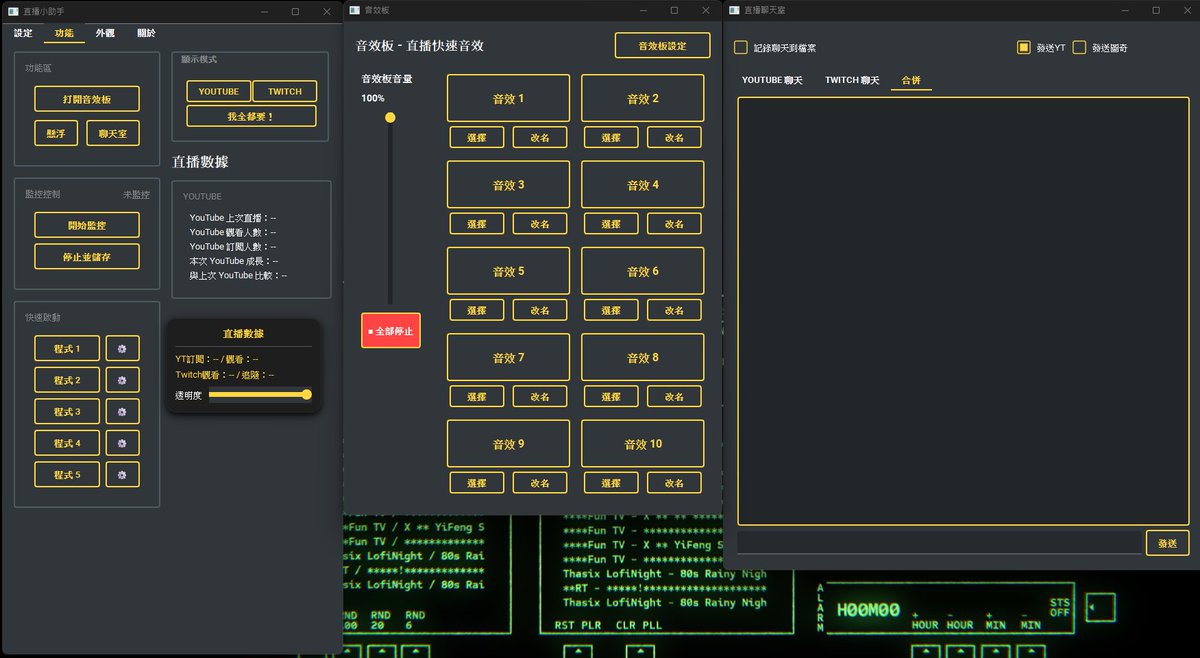The image size is (1200, 658).
Task: Play 音效 2
Action: (x=642, y=98)
